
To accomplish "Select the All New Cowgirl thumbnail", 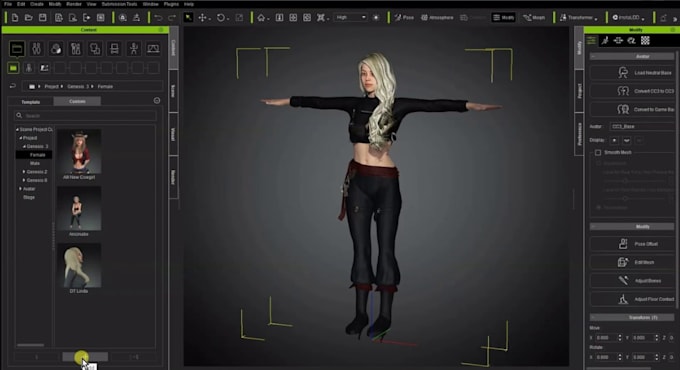I will 79,152.
